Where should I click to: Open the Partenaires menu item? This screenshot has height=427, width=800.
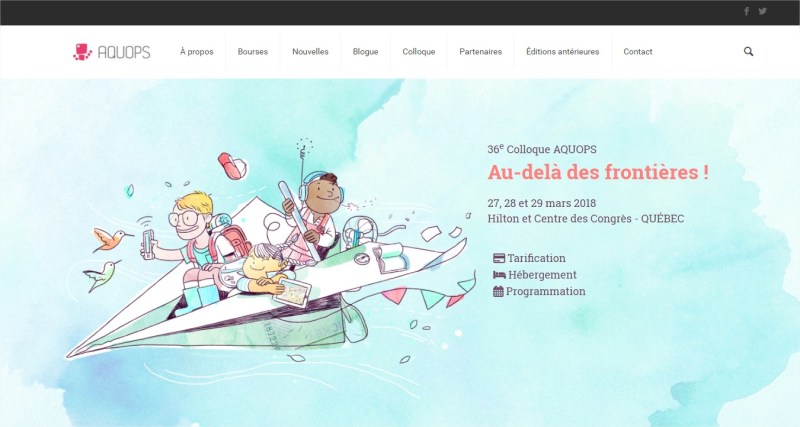click(481, 52)
